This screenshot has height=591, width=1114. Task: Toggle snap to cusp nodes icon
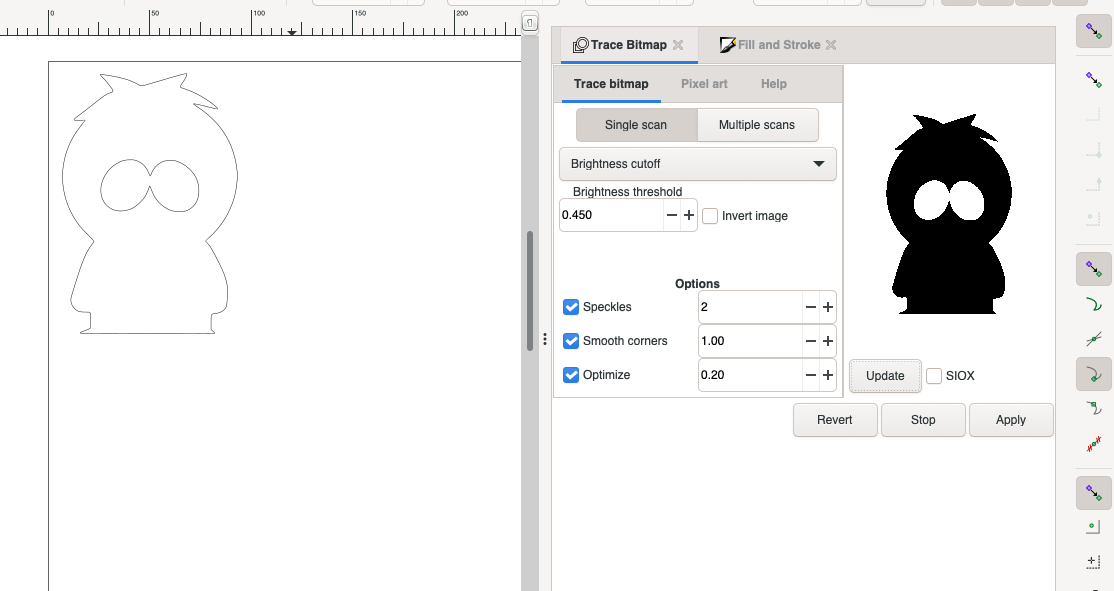point(1093,375)
